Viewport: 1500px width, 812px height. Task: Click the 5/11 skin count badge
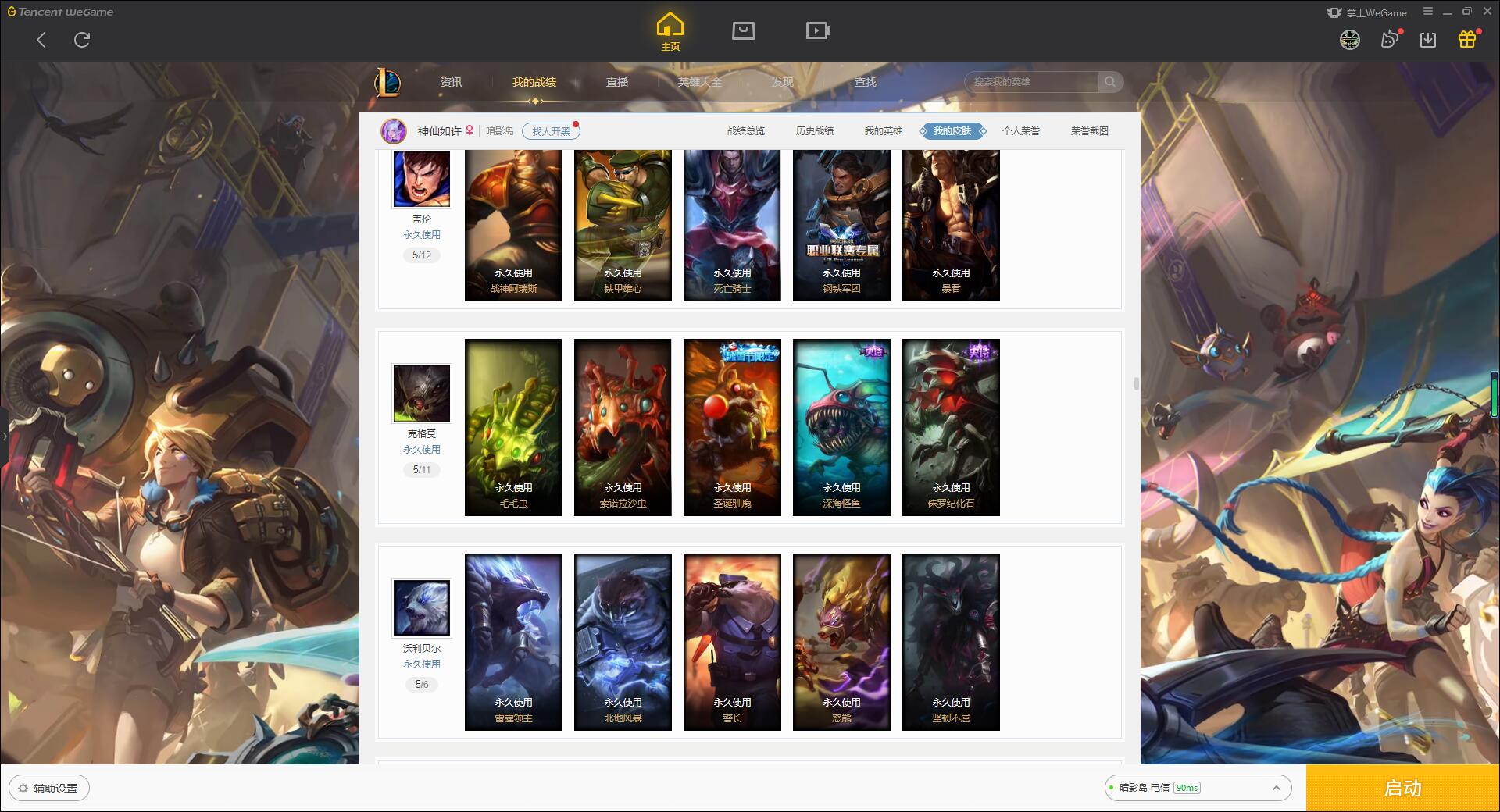pos(422,470)
